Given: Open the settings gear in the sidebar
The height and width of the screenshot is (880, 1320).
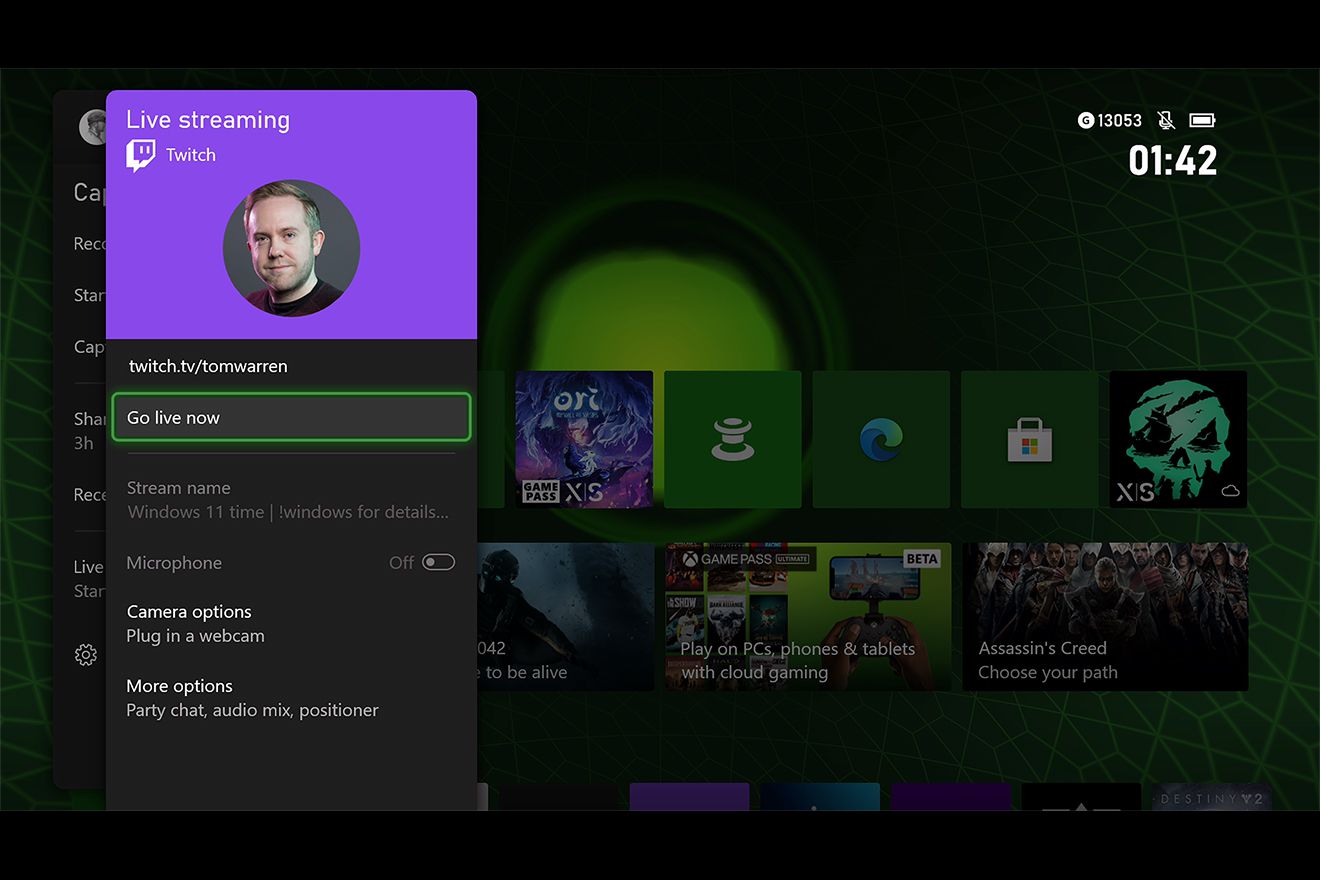Looking at the screenshot, I should point(86,654).
